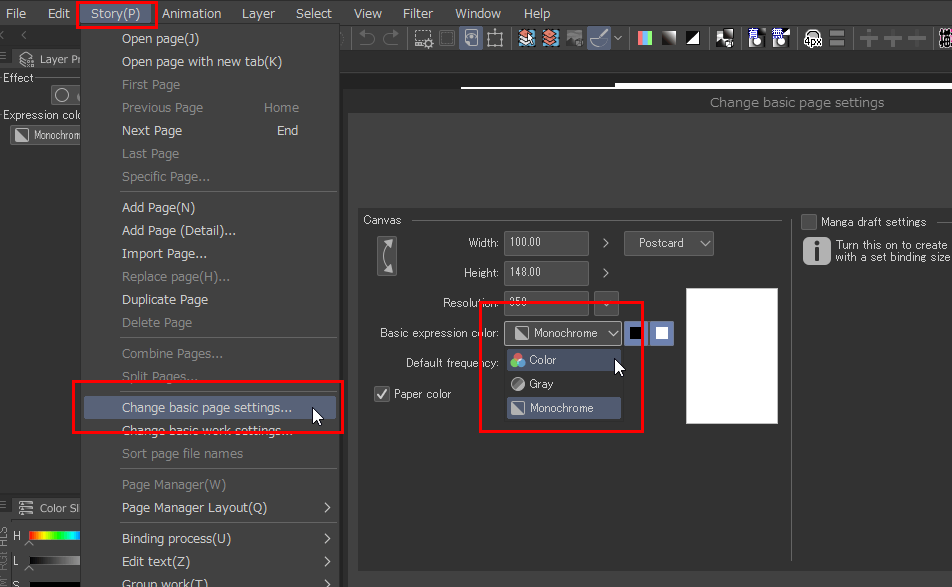Screen dimensions: 952x587
Task: Select Add Page (Detail)... menu item
Action: 178,231
